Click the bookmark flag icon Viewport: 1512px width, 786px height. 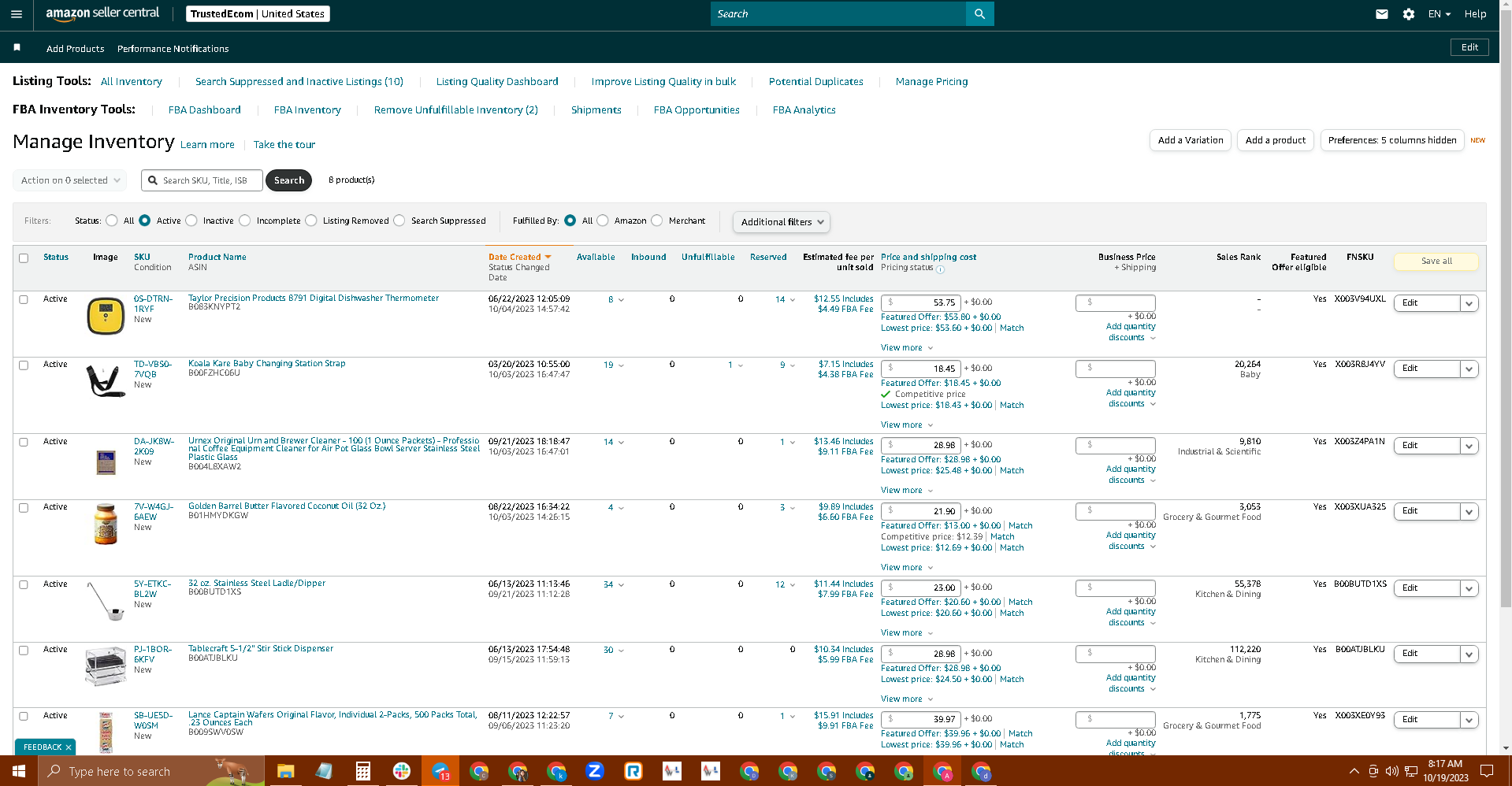pyautogui.click(x=17, y=48)
